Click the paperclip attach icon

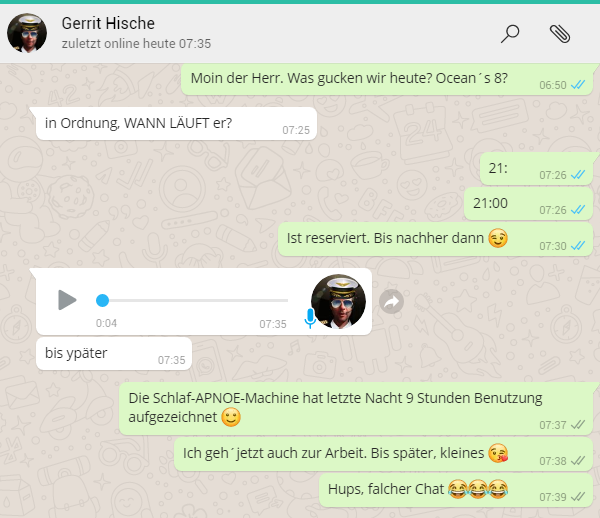[x=560, y=33]
